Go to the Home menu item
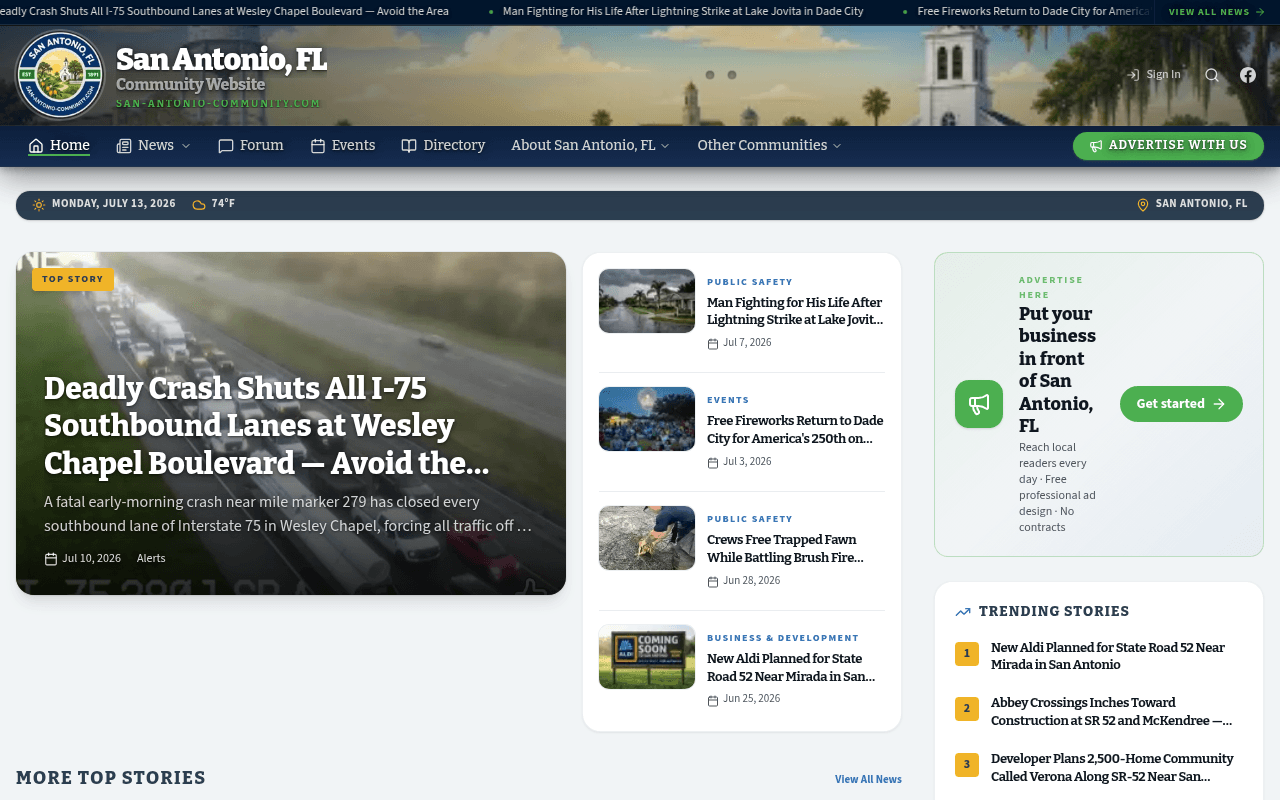Viewport: 1280px width, 800px height. tap(59, 146)
